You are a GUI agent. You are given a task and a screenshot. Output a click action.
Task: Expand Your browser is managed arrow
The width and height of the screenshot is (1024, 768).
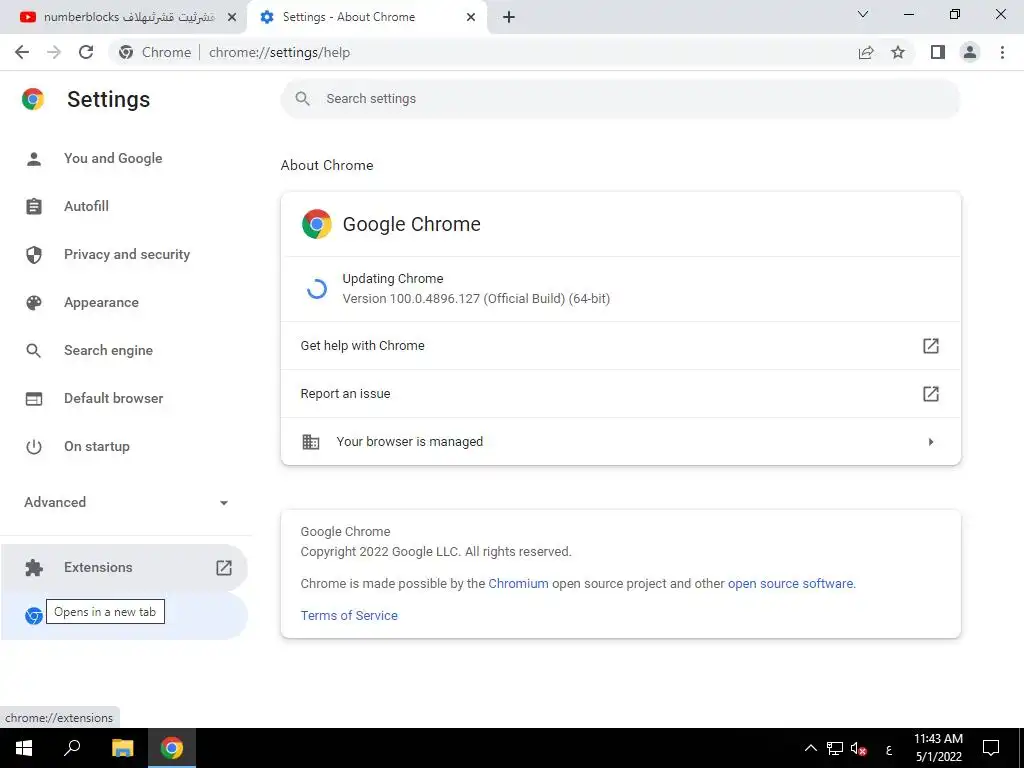tap(931, 441)
